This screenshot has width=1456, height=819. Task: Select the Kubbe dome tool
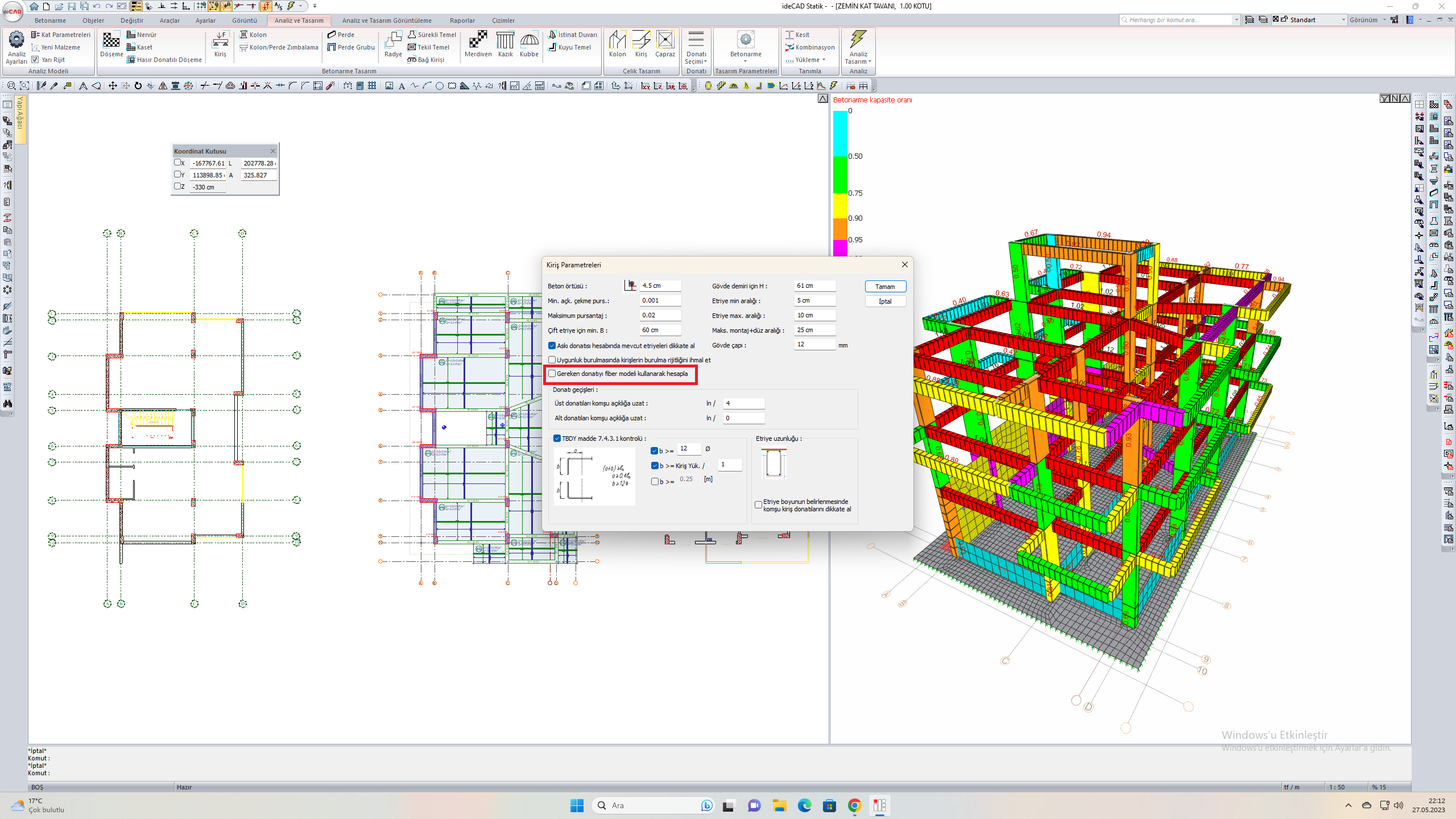click(x=529, y=44)
